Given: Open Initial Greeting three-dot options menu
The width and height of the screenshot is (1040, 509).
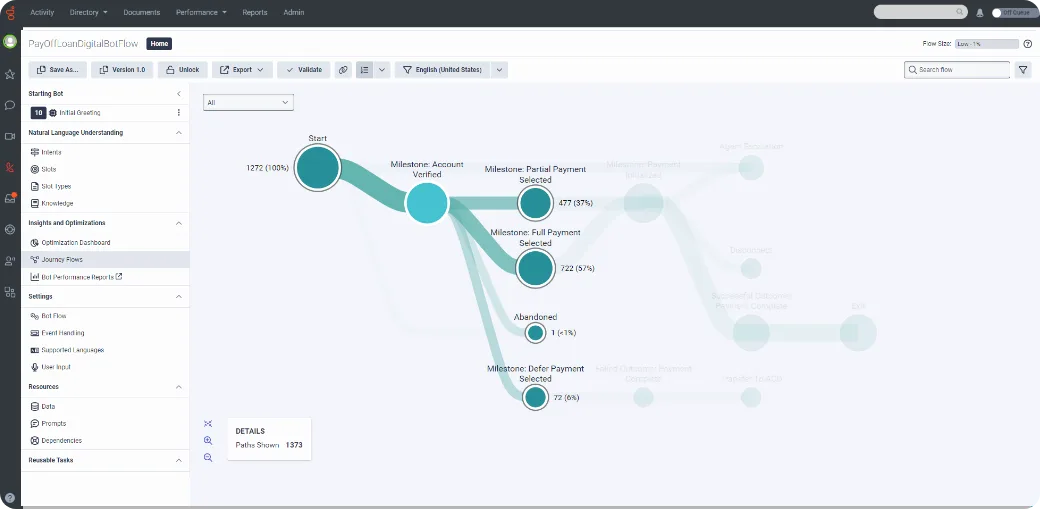Looking at the screenshot, I should pyautogui.click(x=179, y=113).
